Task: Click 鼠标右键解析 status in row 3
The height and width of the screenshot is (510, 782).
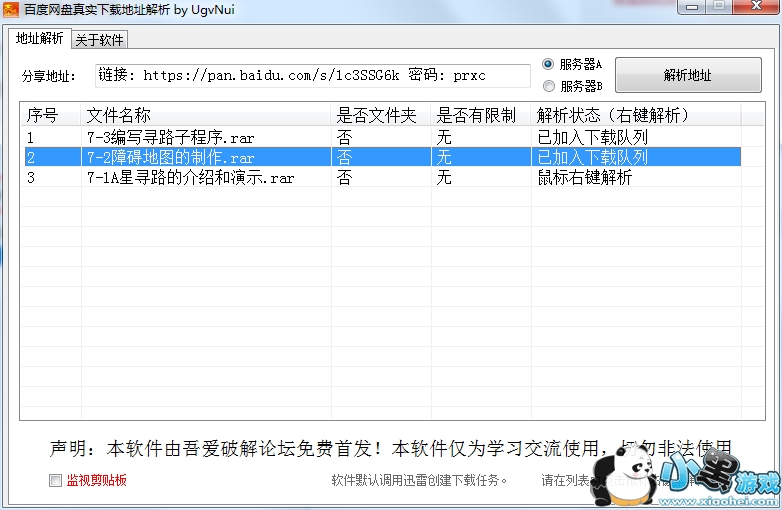Action: coord(585,177)
